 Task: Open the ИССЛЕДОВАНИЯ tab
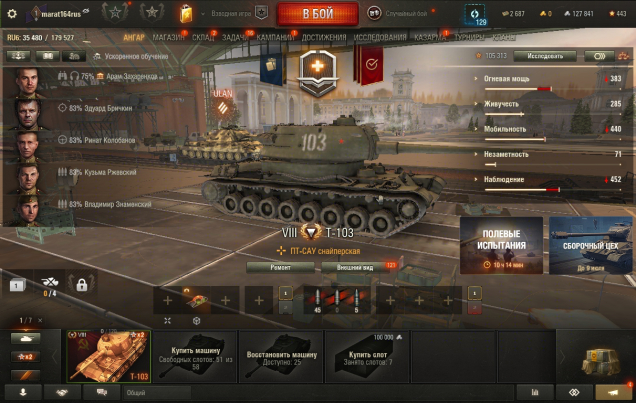coord(380,37)
